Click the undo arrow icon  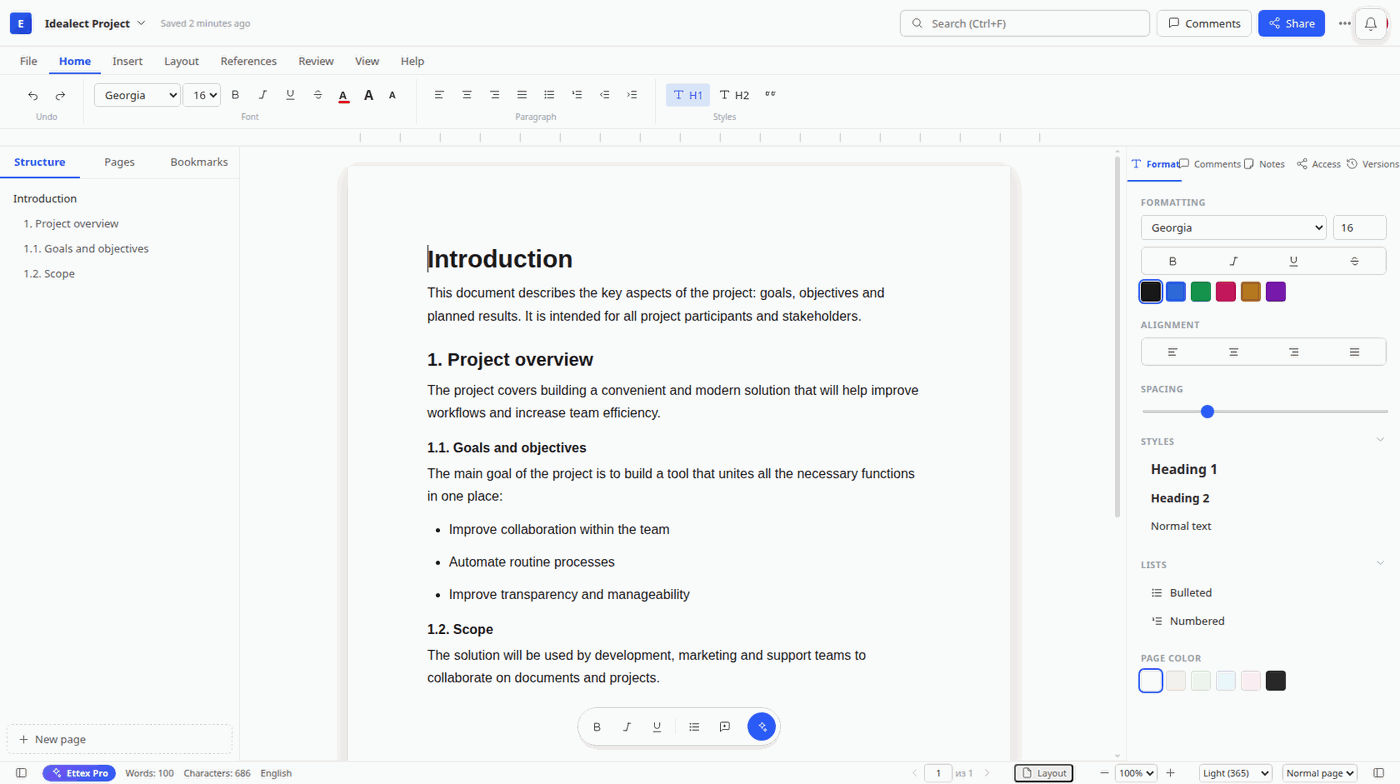pyautogui.click(x=33, y=95)
